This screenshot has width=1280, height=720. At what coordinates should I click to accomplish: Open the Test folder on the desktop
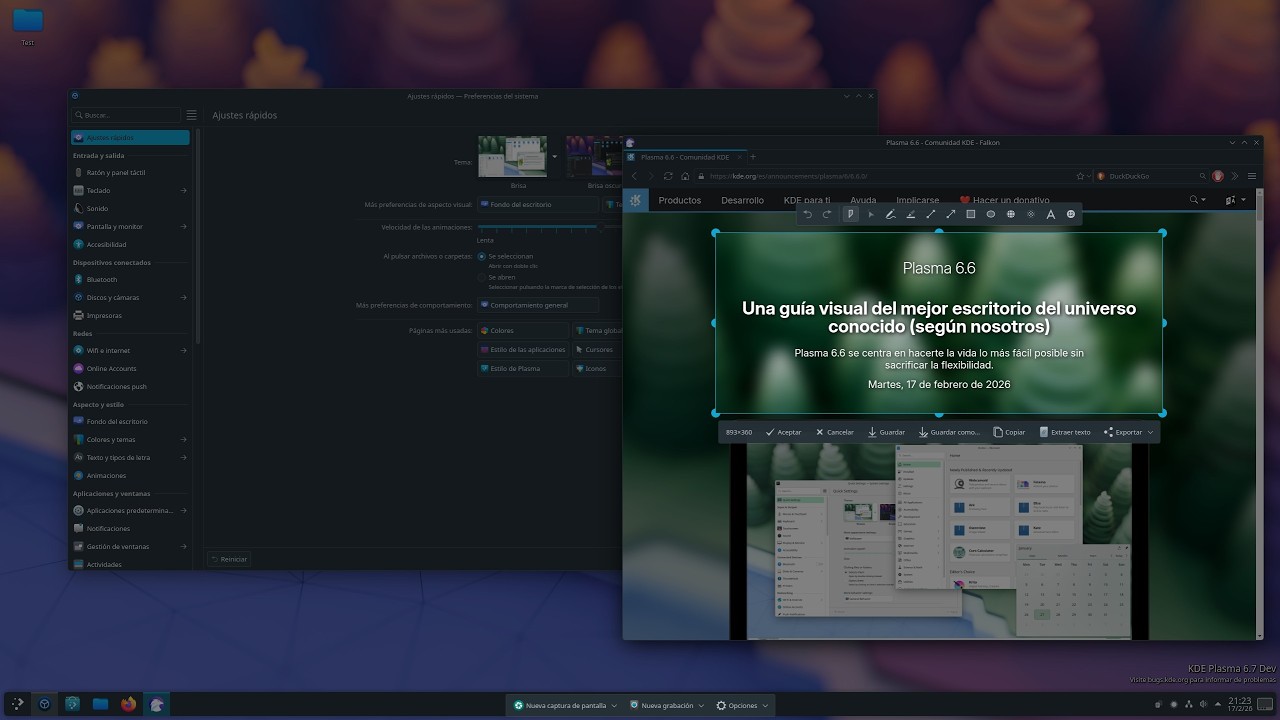(28, 26)
